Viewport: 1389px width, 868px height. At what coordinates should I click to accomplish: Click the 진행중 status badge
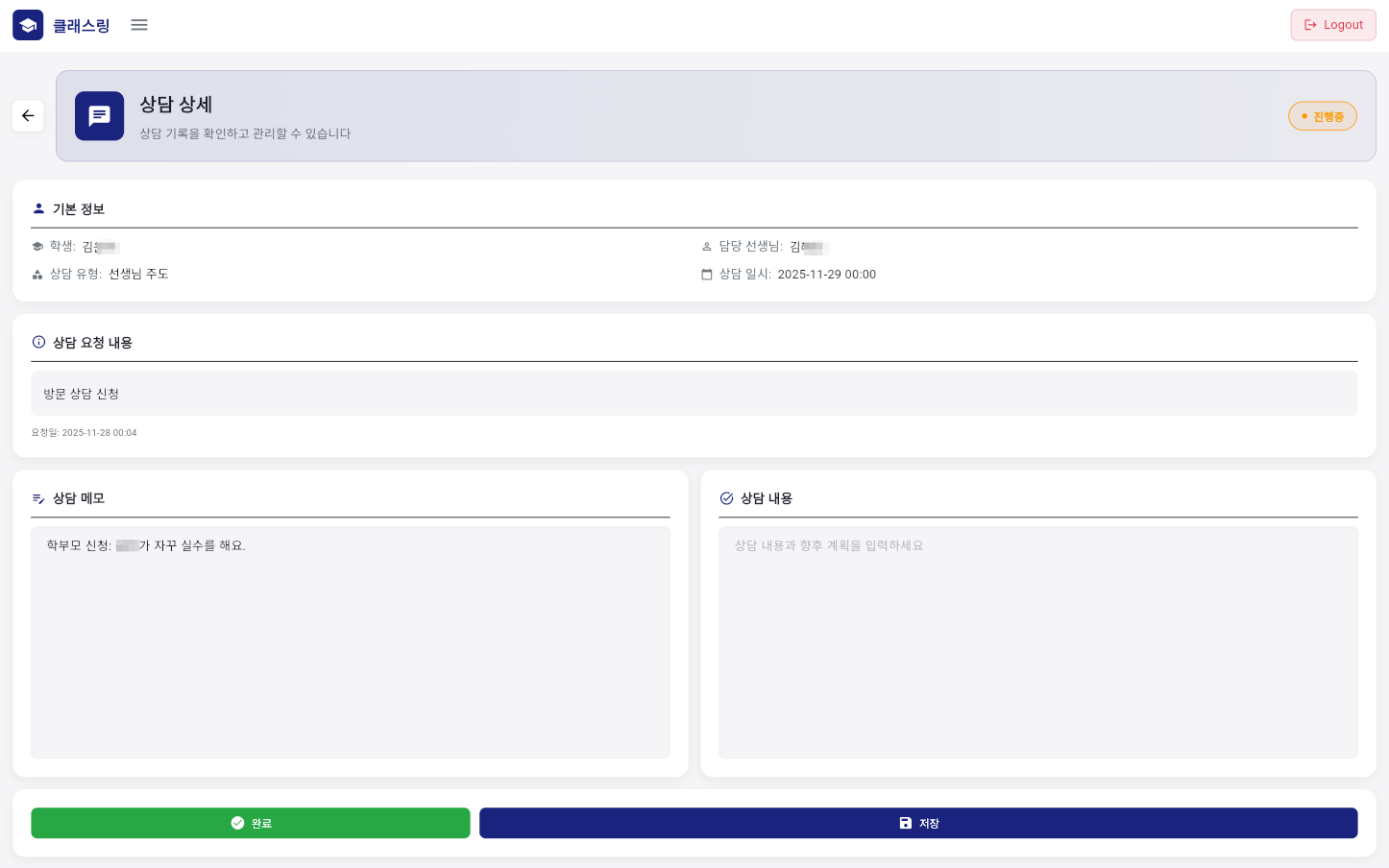1322,116
